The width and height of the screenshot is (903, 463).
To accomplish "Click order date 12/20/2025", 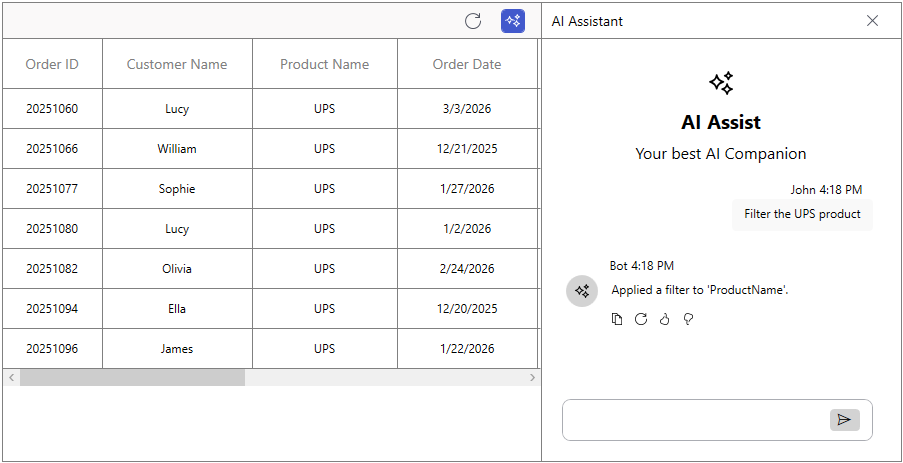I will tap(467, 309).
